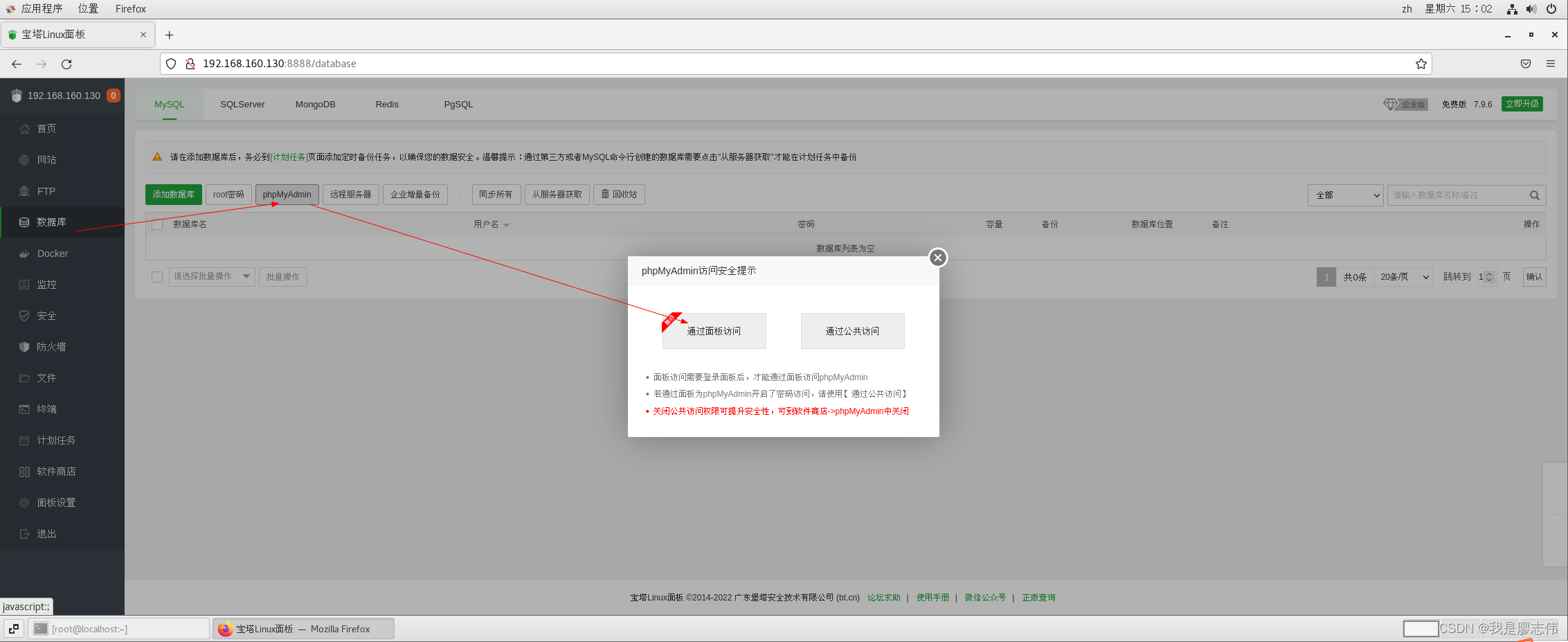Tick the checkbox beside batch operation dropdown
This screenshot has width=1568, height=642.
coord(157,277)
